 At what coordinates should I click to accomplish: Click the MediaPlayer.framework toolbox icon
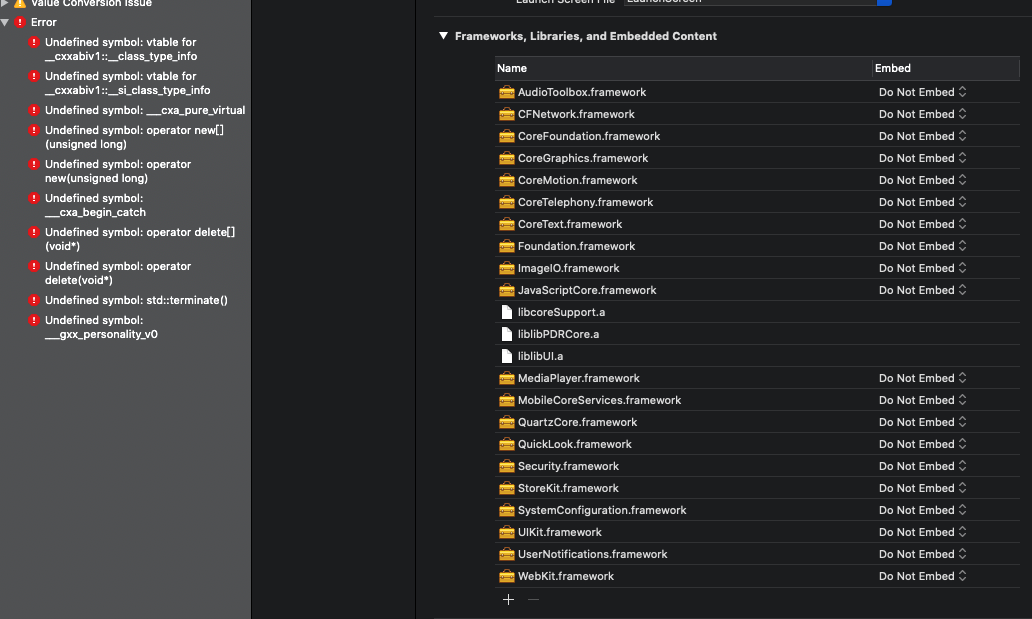coord(506,378)
